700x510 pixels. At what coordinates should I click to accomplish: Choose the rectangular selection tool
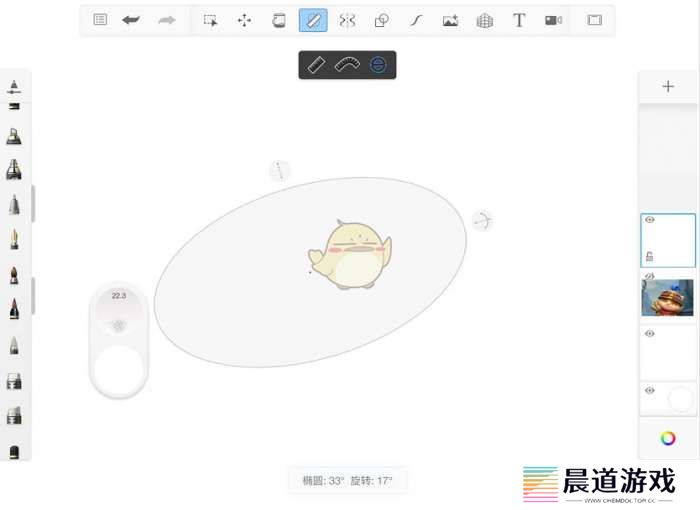(x=210, y=20)
